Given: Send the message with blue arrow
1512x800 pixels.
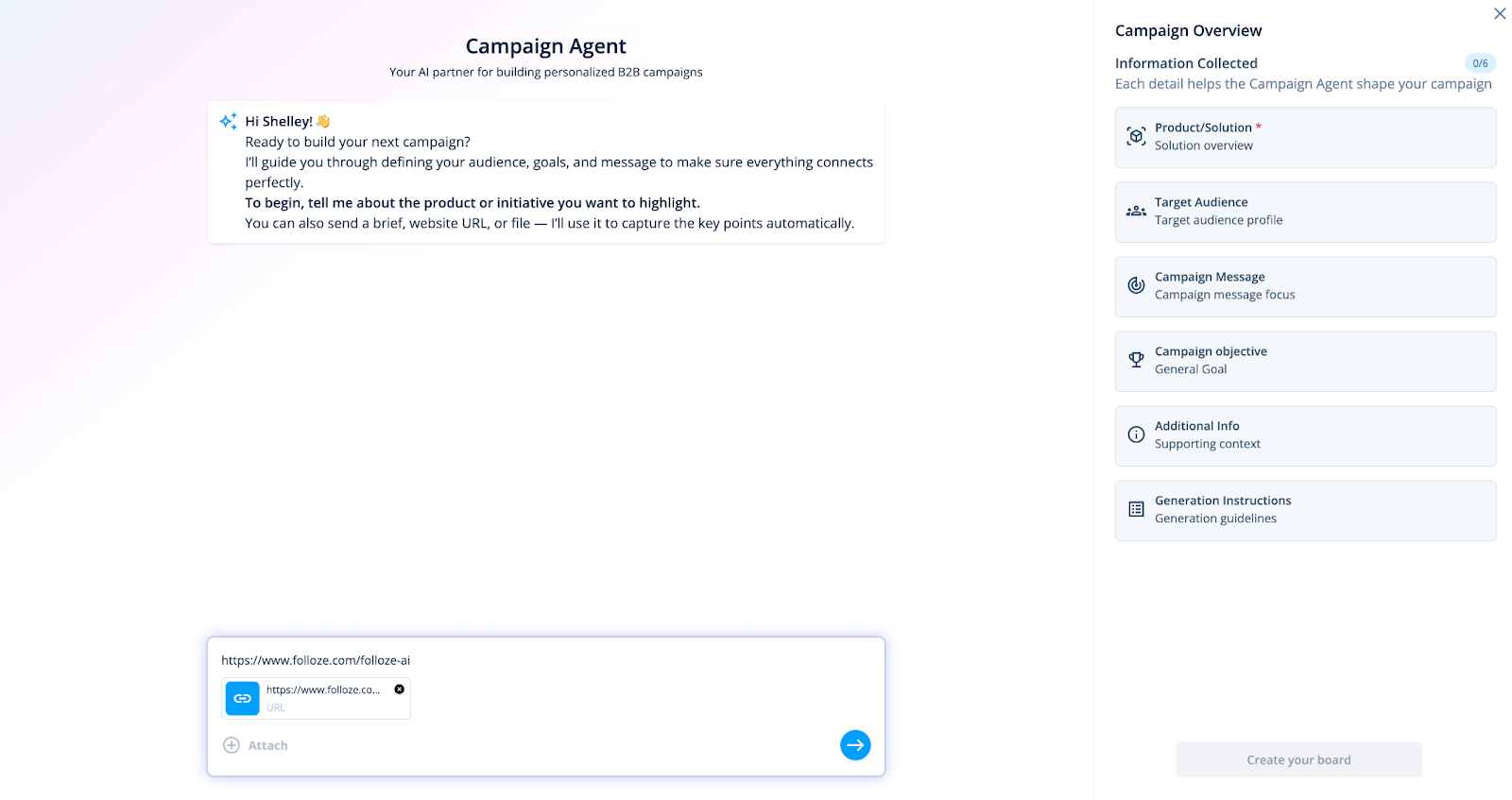Looking at the screenshot, I should coord(855,745).
